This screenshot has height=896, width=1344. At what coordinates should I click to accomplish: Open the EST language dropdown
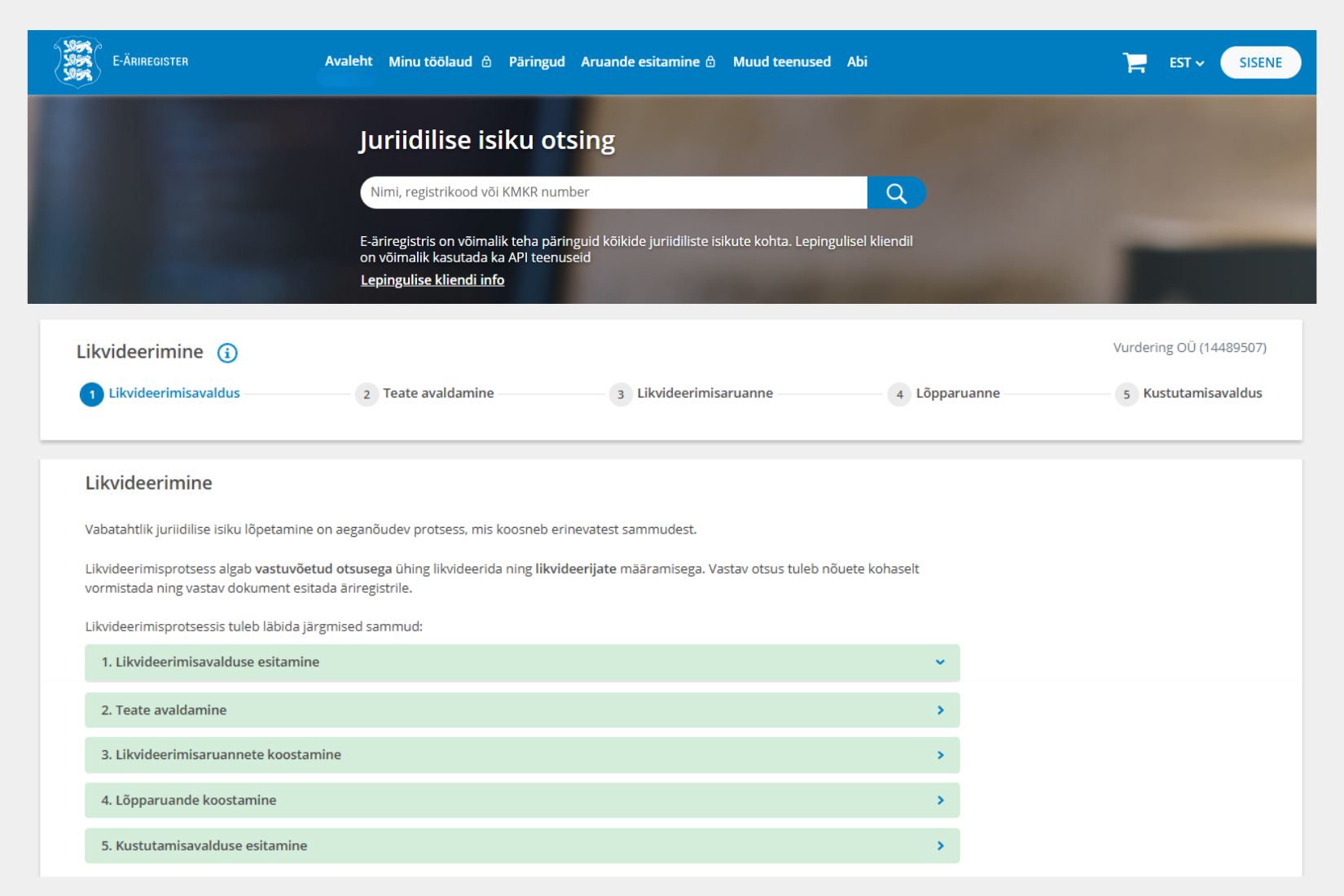pyautogui.click(x=1186, y=63)
